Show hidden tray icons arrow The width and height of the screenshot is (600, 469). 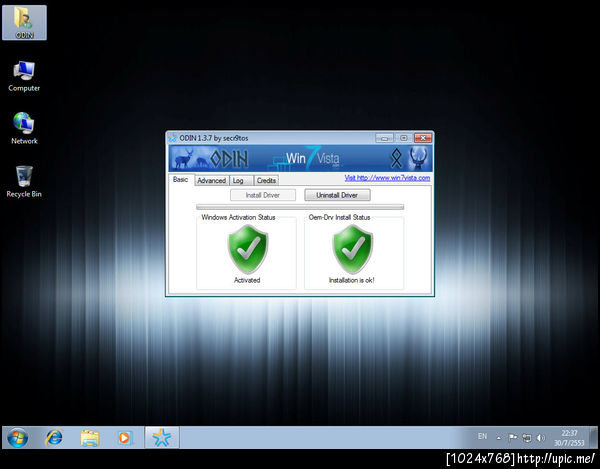tap(499, 438)
